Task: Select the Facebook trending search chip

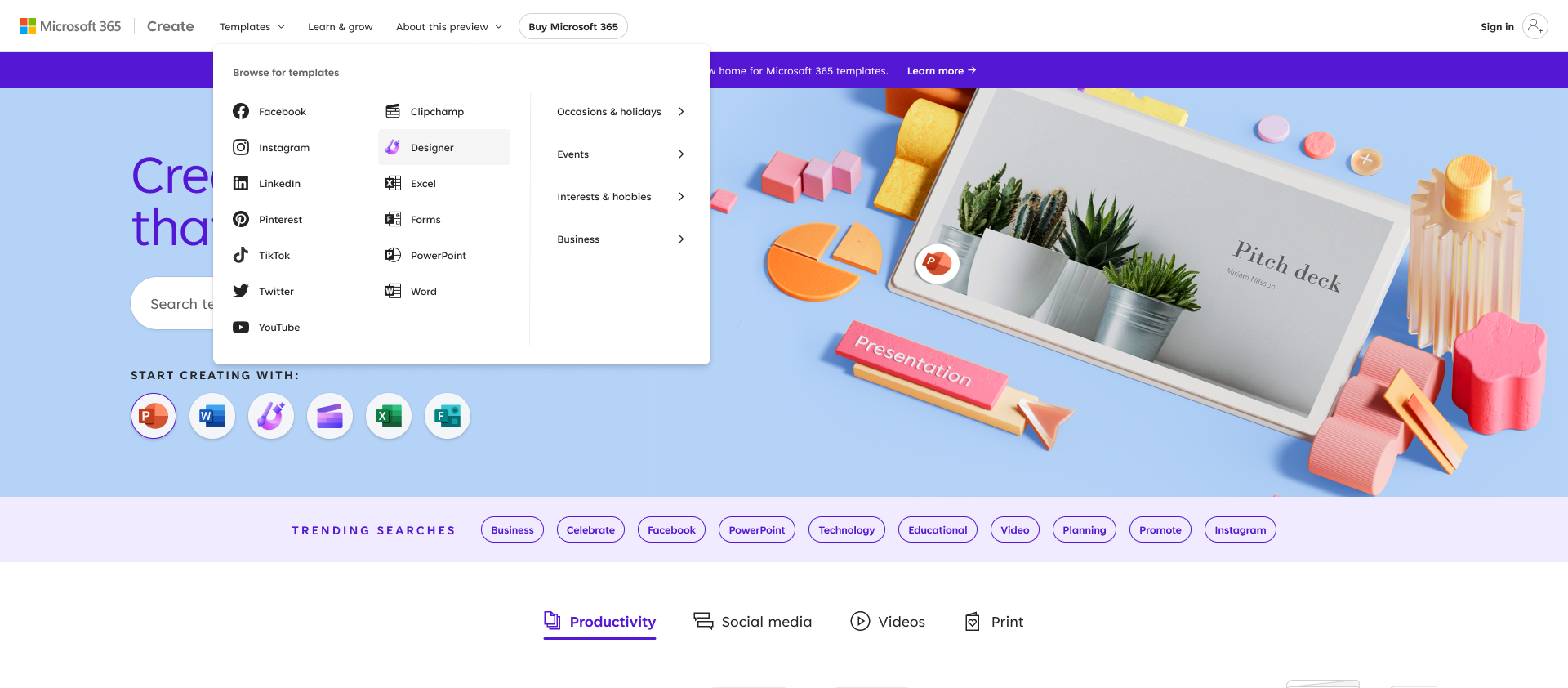Action: 671,529
